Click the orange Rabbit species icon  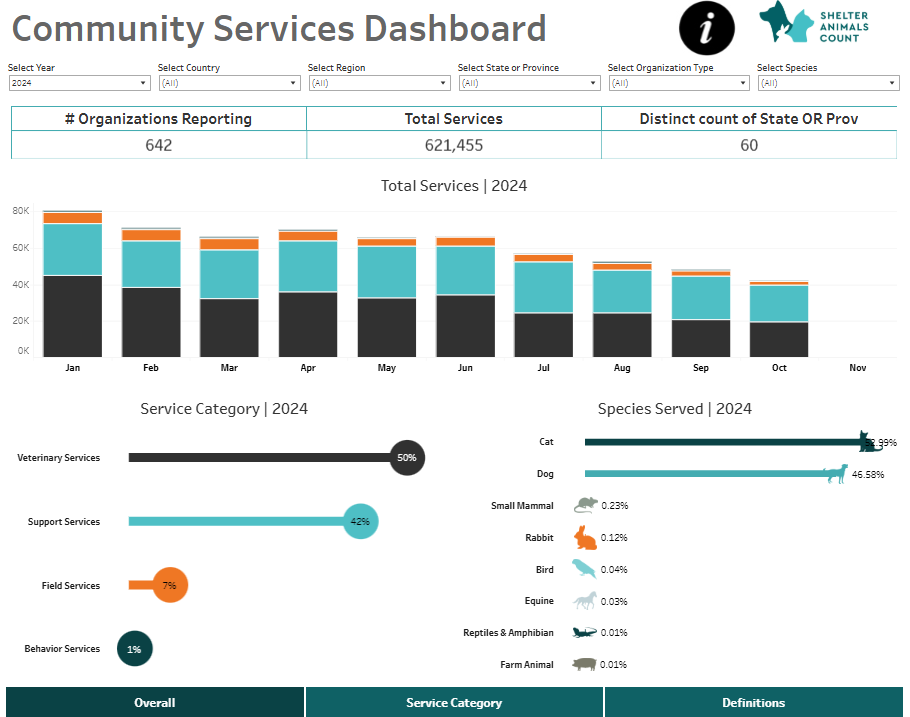[585, 538]
